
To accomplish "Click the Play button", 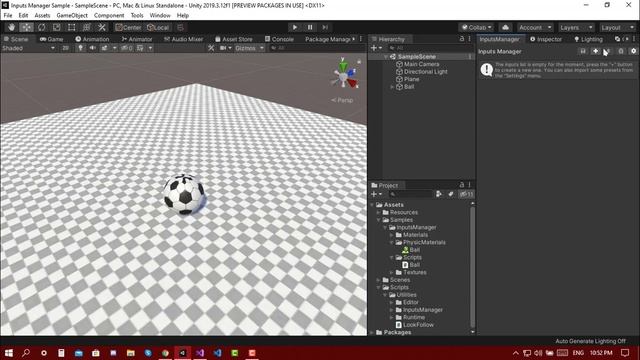I will (x=295, y=27).
